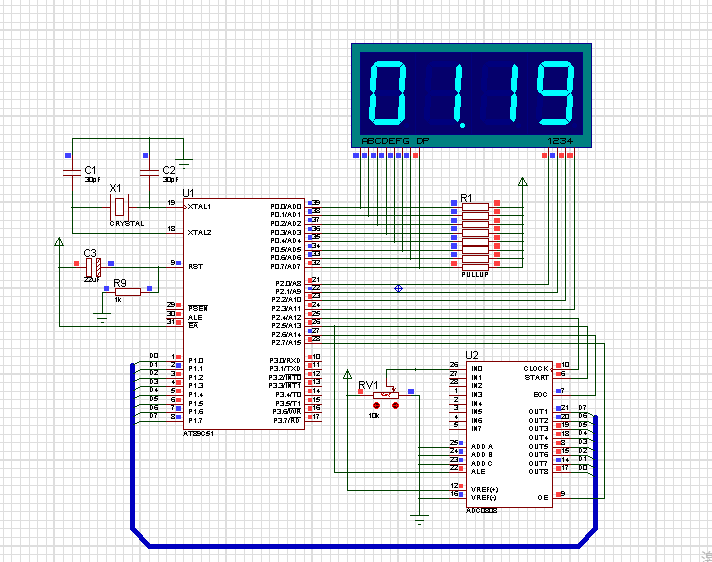Click the P3.0/RXD pin label
This screenshot has height=562, width=712.
[285, 361]
